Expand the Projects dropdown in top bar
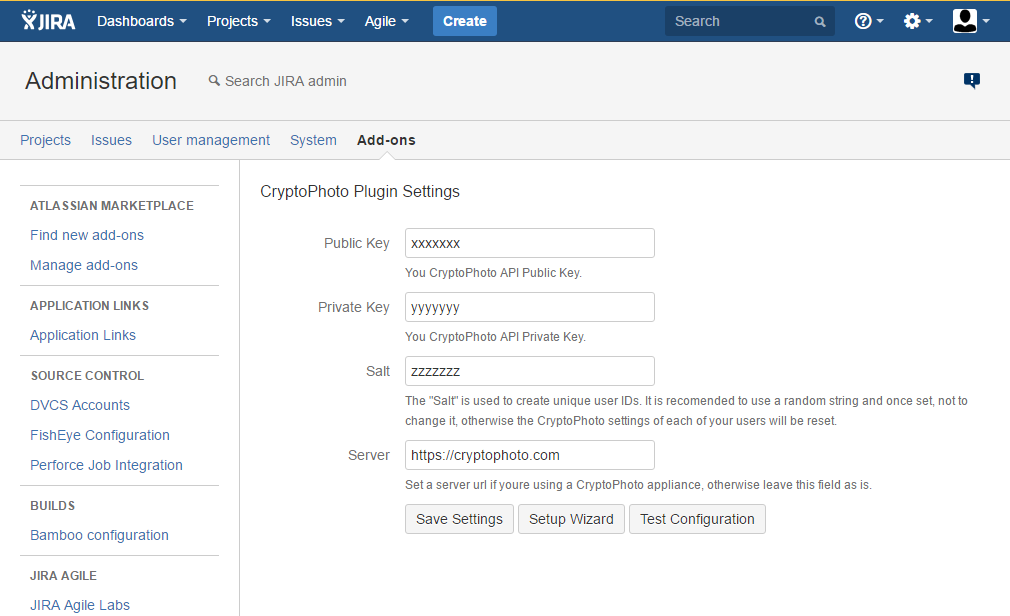The height and width of the screenshot is (616, 1010). [x=238, y=21]
